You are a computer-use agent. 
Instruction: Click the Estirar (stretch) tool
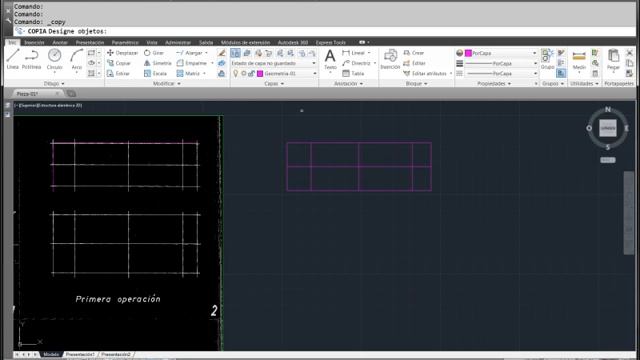point(118,73)
